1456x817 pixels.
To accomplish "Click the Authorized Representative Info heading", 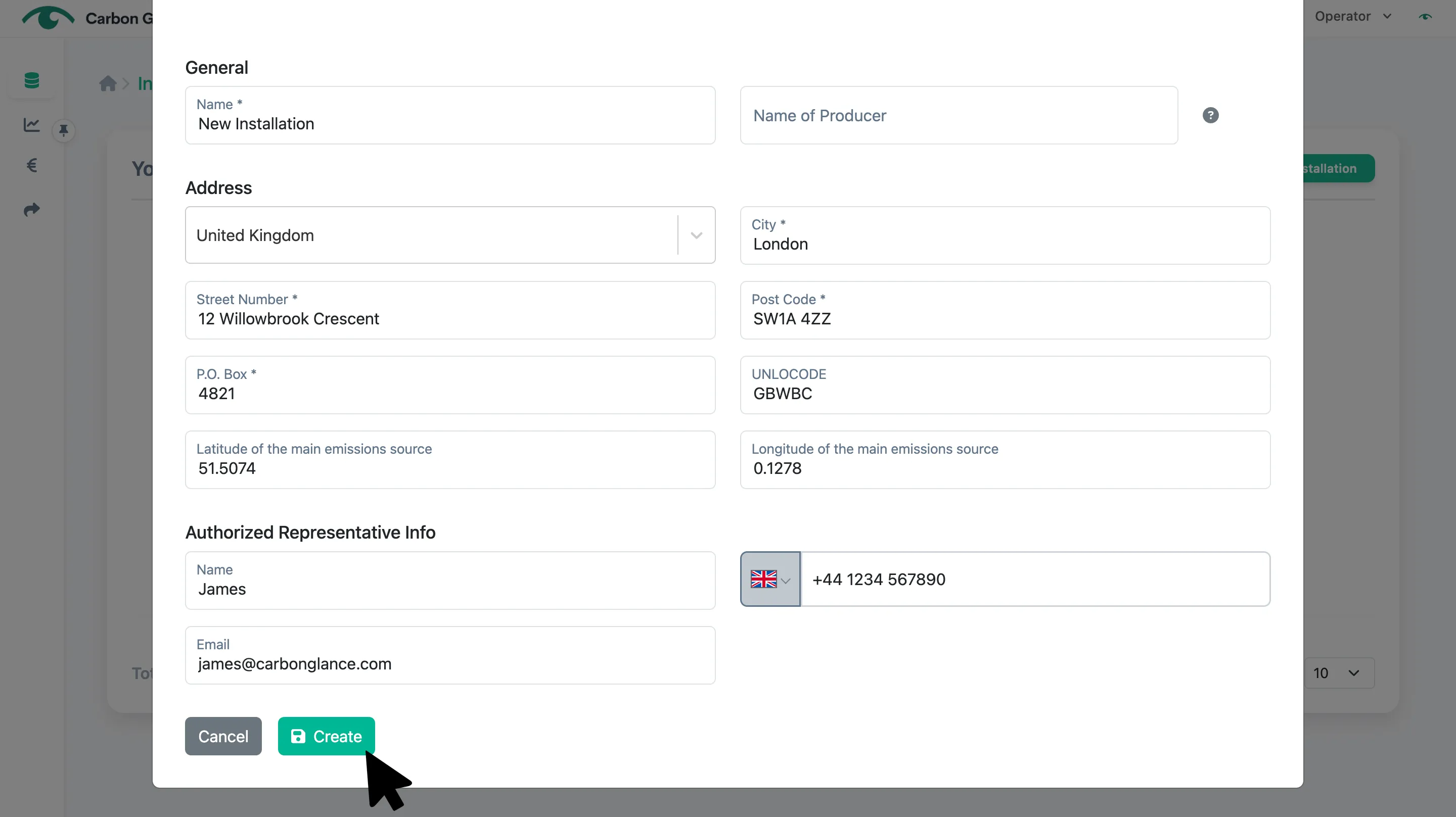I will [310, 532].
